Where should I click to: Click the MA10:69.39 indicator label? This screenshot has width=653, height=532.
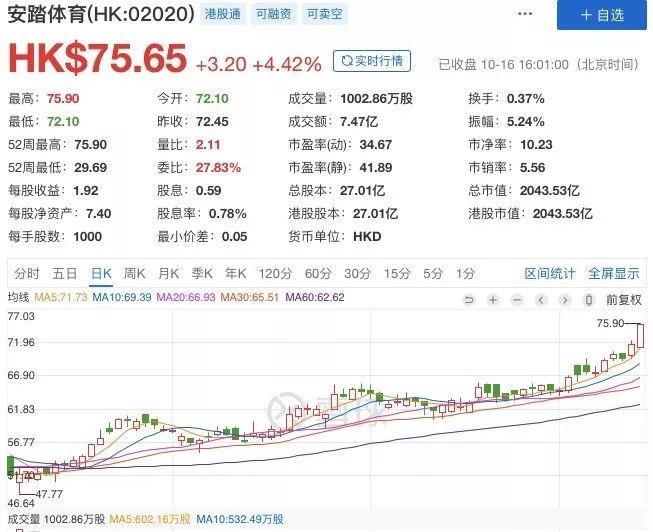(x=122, y=297)
